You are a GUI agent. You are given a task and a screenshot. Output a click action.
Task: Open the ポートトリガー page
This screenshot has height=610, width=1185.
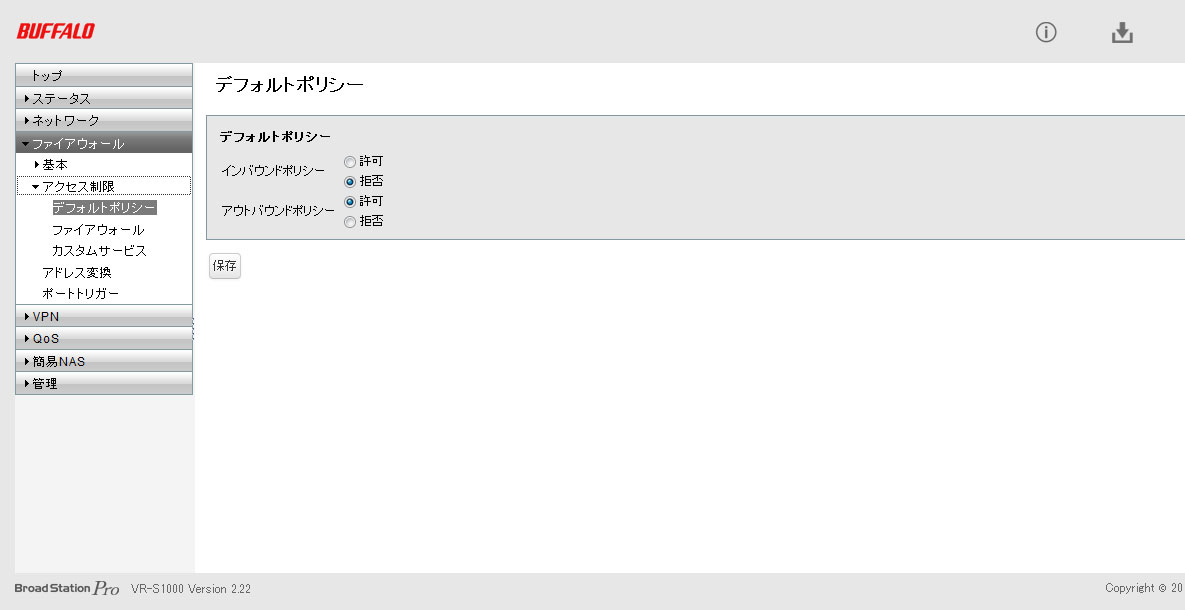tap(80, 294)
